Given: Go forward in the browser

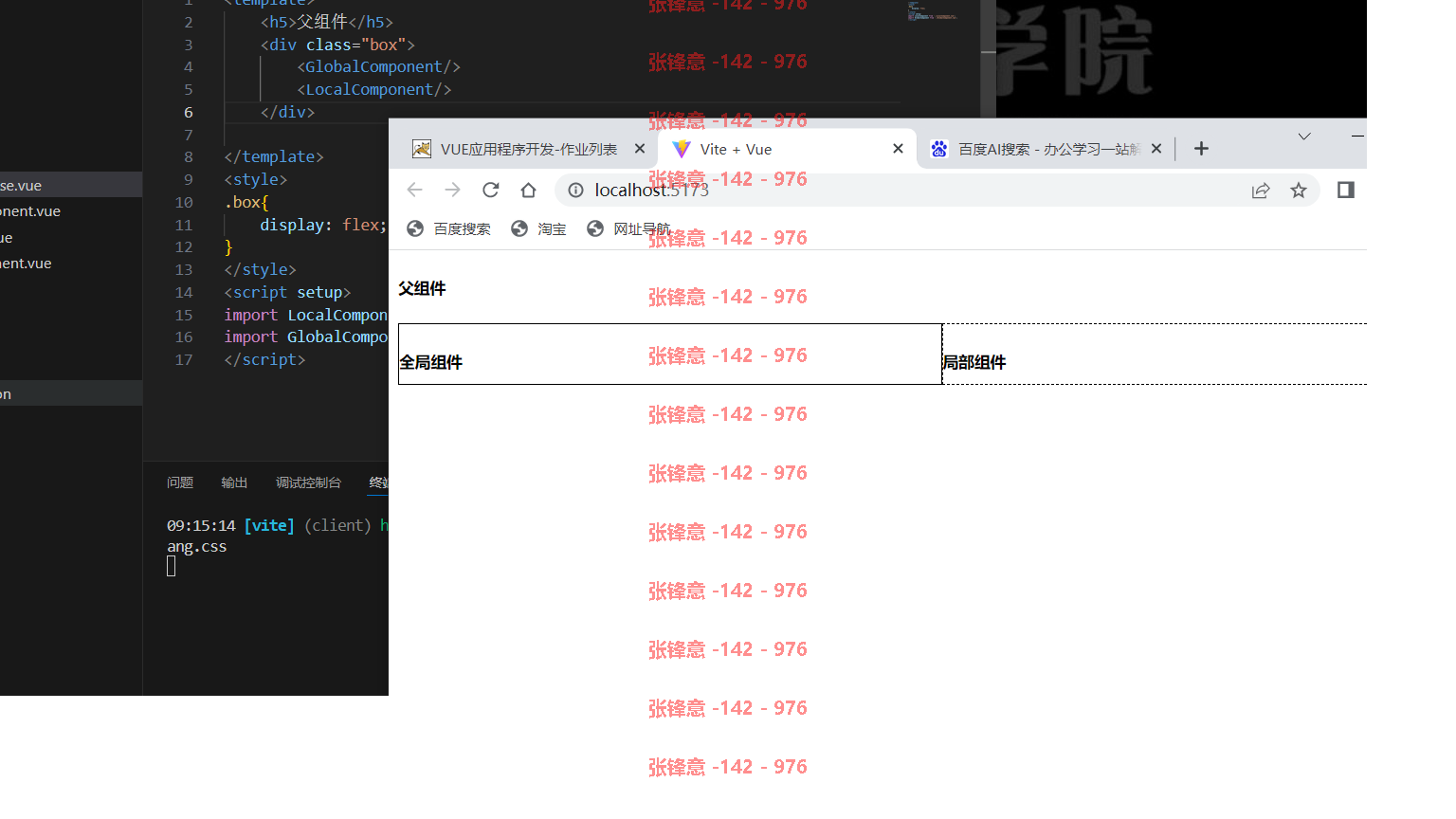Looking at the screenshot, I should [452, 190].
